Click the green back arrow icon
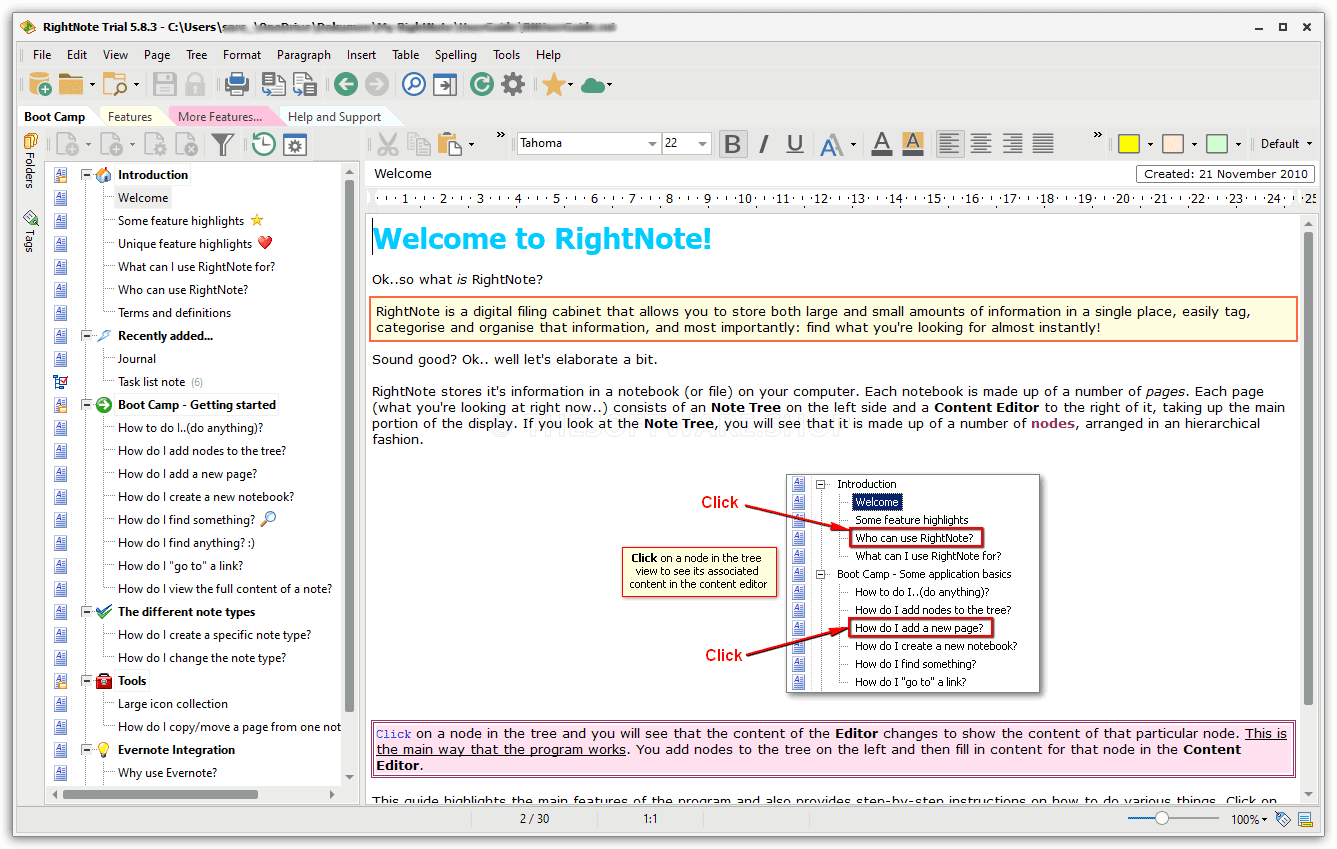The height and width of the screenshot is (849, 1337). click(x=346, y=84)
